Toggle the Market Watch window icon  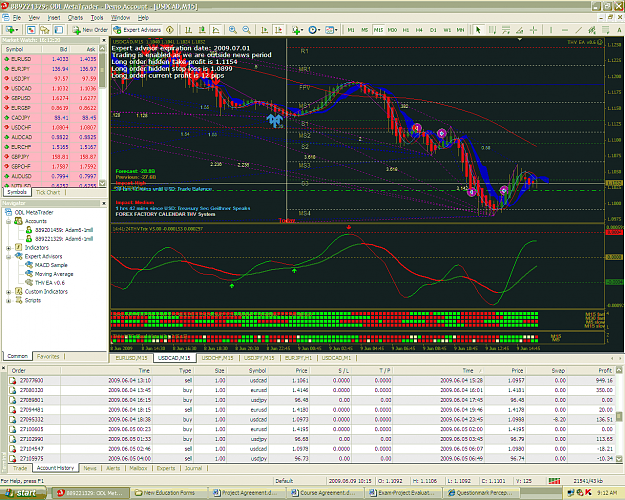[x=31, y=30]
